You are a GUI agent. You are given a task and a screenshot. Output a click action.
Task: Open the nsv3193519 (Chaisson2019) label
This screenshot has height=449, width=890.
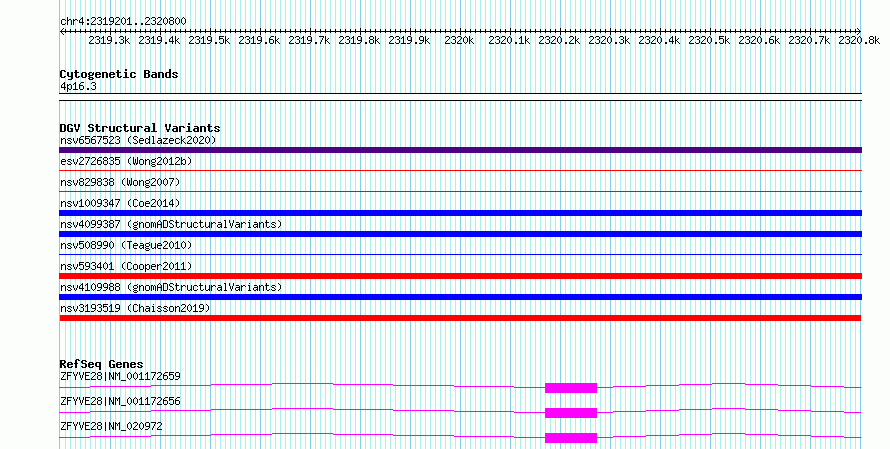[135, 308]
